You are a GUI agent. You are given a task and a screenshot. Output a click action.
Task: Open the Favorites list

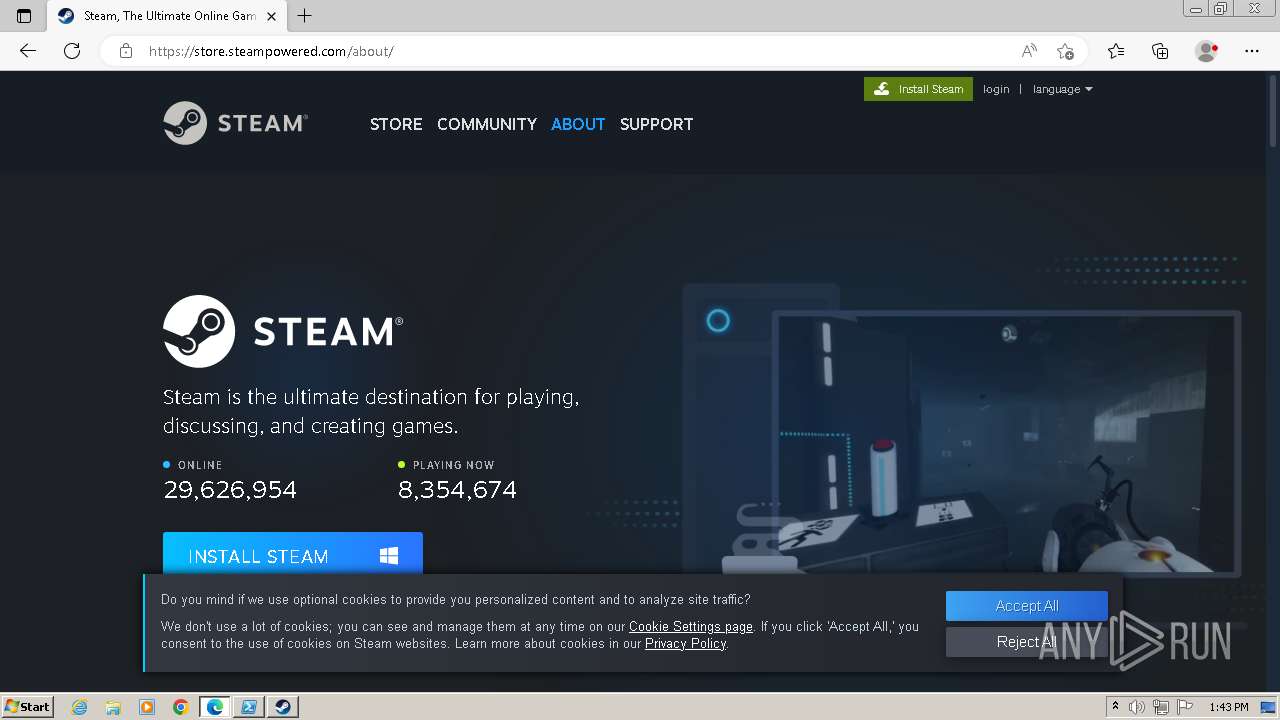1116,51
